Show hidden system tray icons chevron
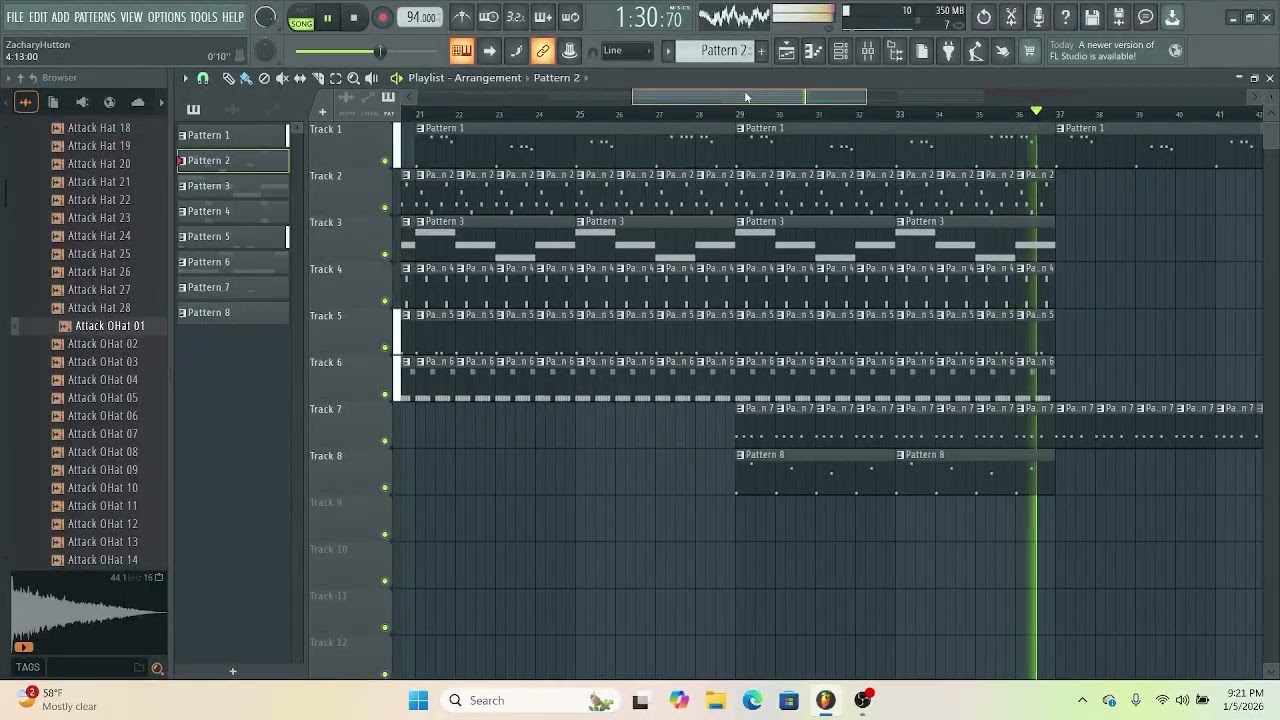Screen dimensions: 1280x720 1082,700
